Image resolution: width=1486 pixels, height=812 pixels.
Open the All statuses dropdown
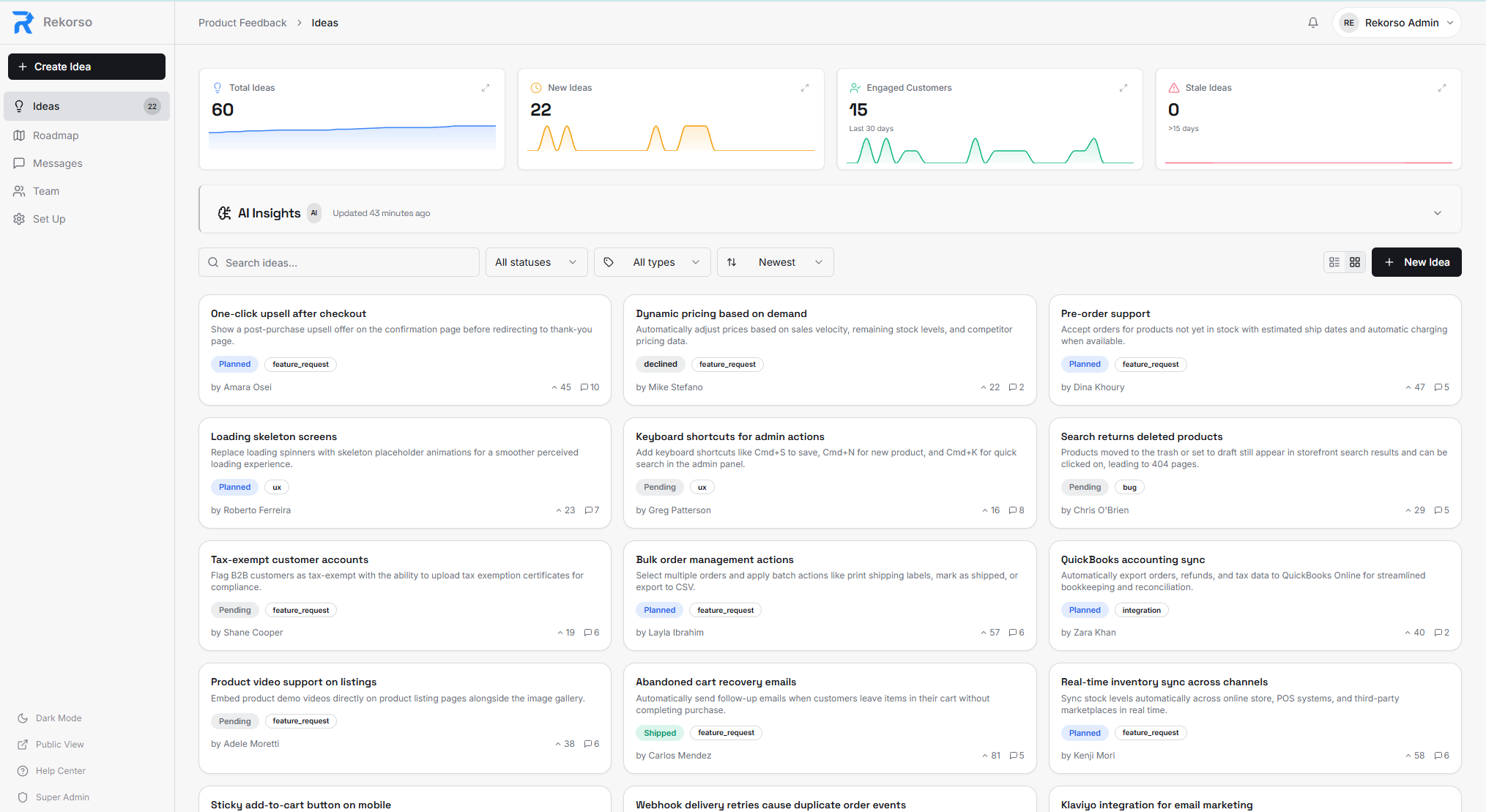coord(536,261)
